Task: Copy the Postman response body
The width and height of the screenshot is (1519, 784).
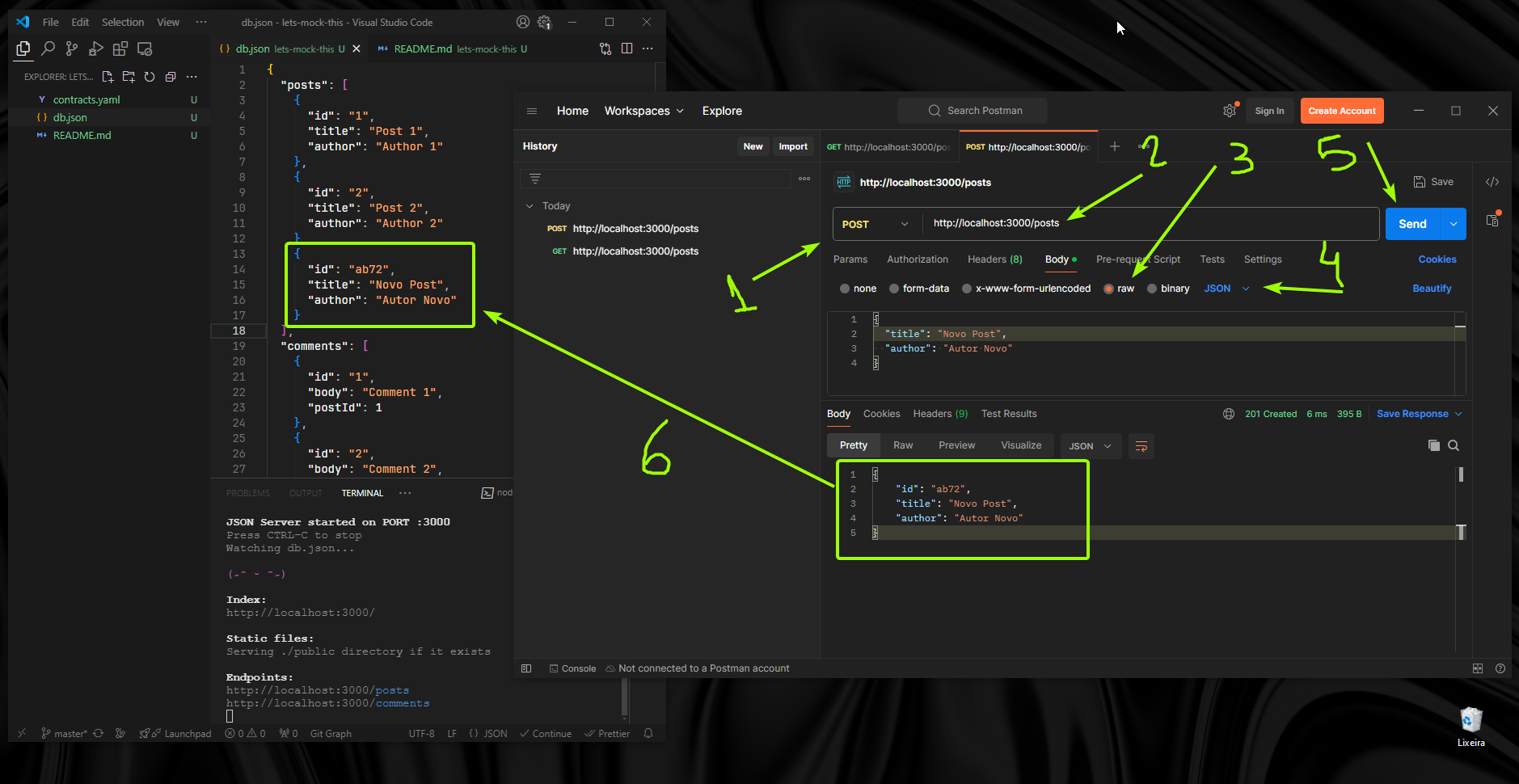Action: point(1433,445)
